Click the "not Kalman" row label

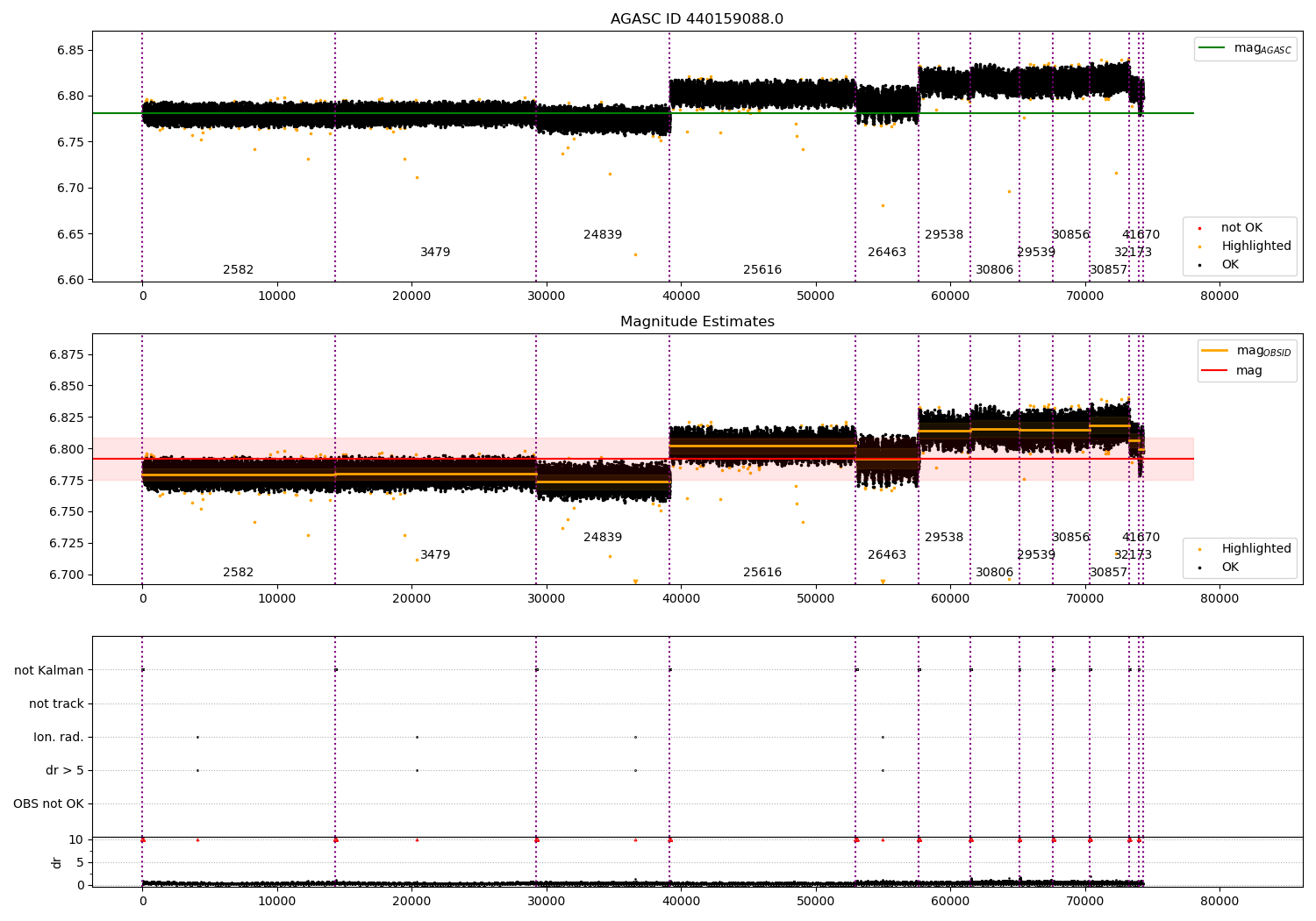click(x=49, y=670)
